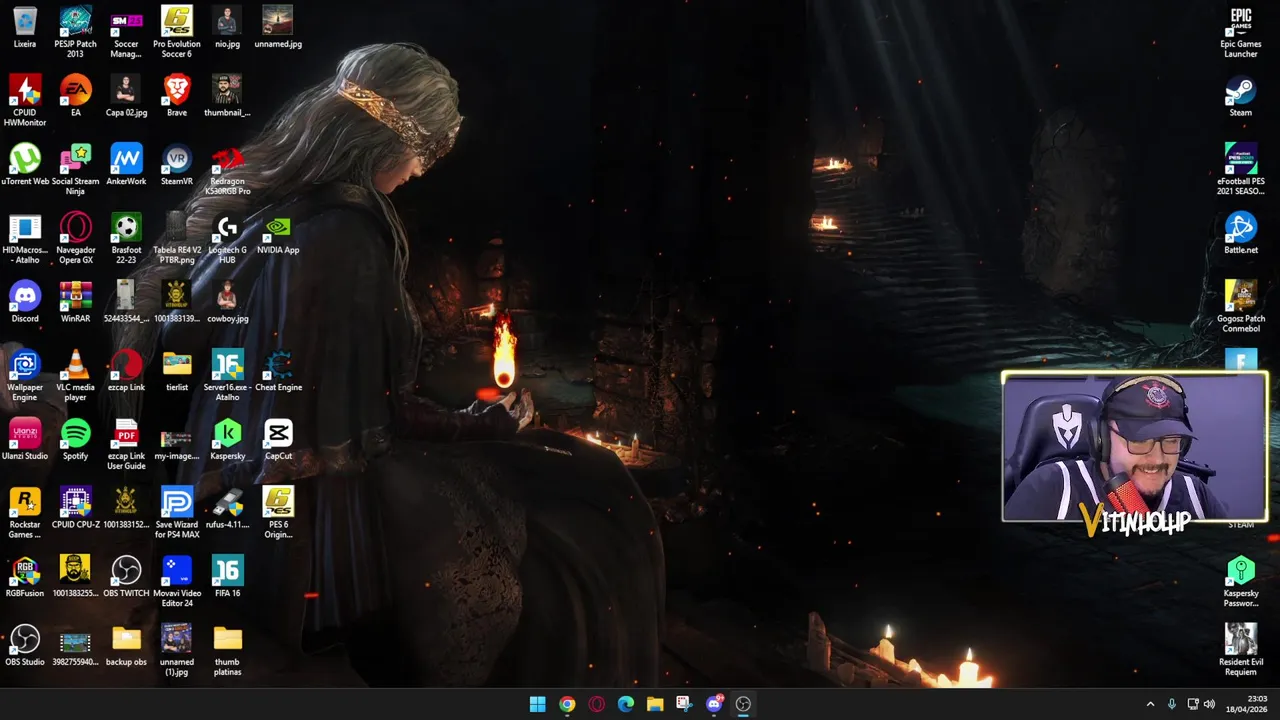Open Snipping Tool from taskbar
Image resolution: width=1280 pixels, height=720 pixels.
(684, 704)
